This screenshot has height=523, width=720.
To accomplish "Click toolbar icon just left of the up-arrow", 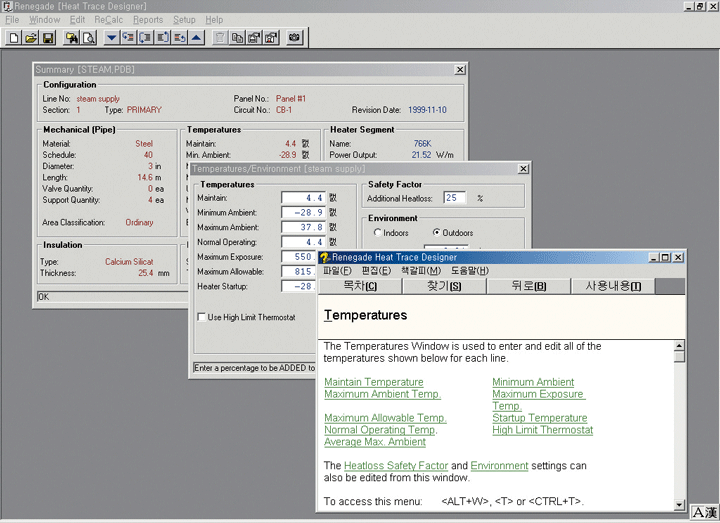I will coord(180,38).
